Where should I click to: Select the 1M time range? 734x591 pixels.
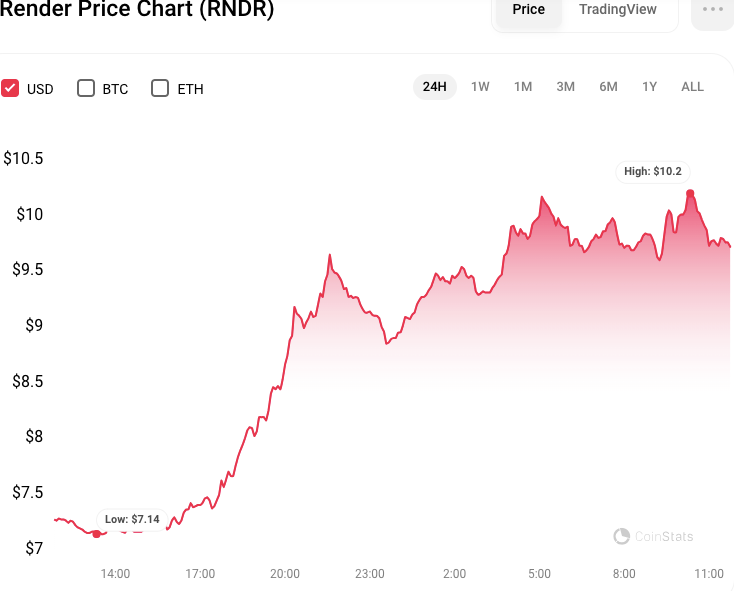[523, 87]
